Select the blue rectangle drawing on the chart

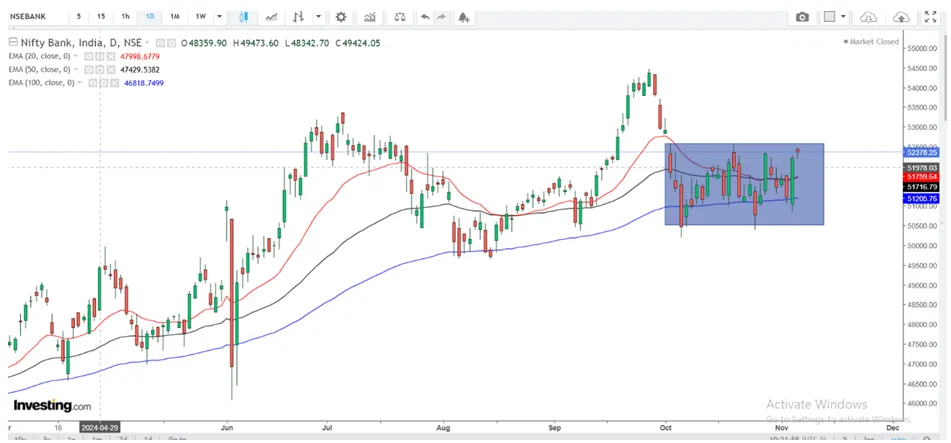tap(744, 184)
